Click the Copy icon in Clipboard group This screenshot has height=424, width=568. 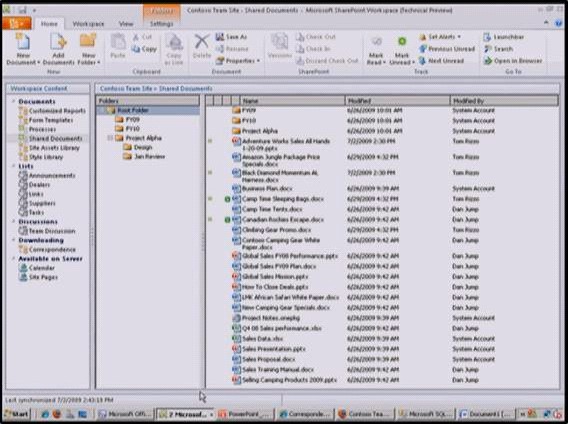(136, 49)
